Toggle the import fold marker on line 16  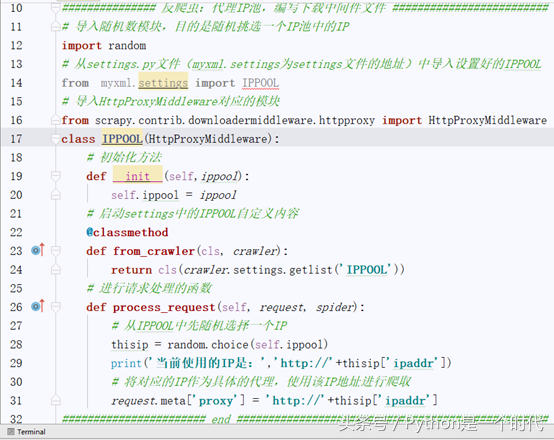pyautogui.click(x=55, y=120)
